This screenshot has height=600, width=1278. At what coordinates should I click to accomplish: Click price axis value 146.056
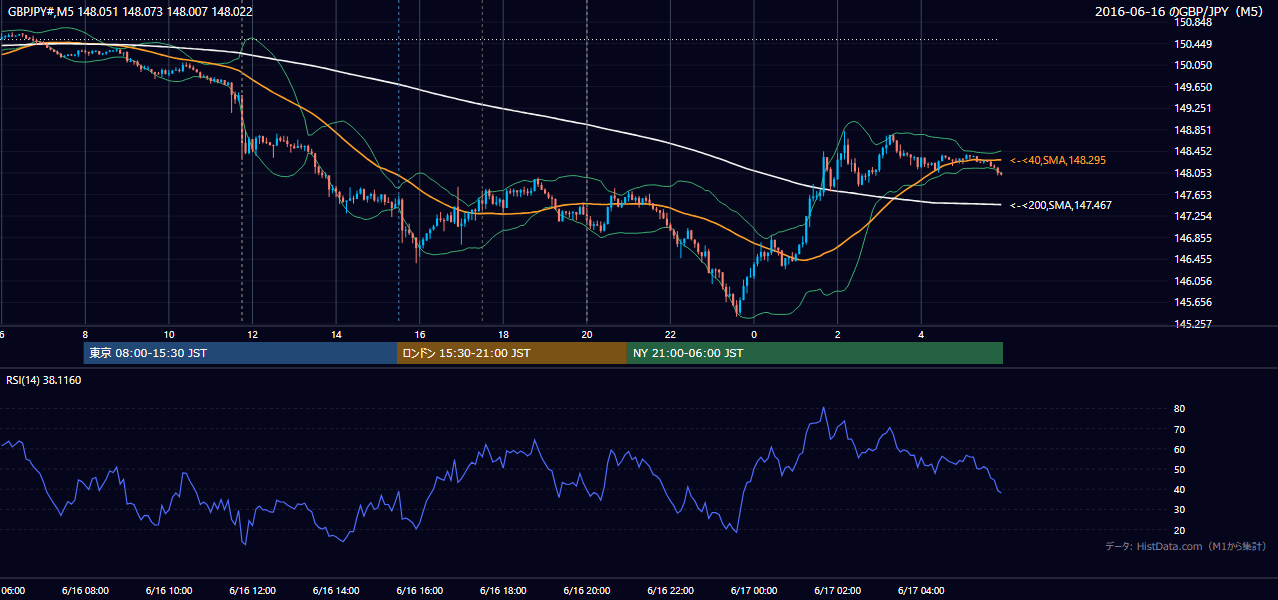[x=1192, y=281]
